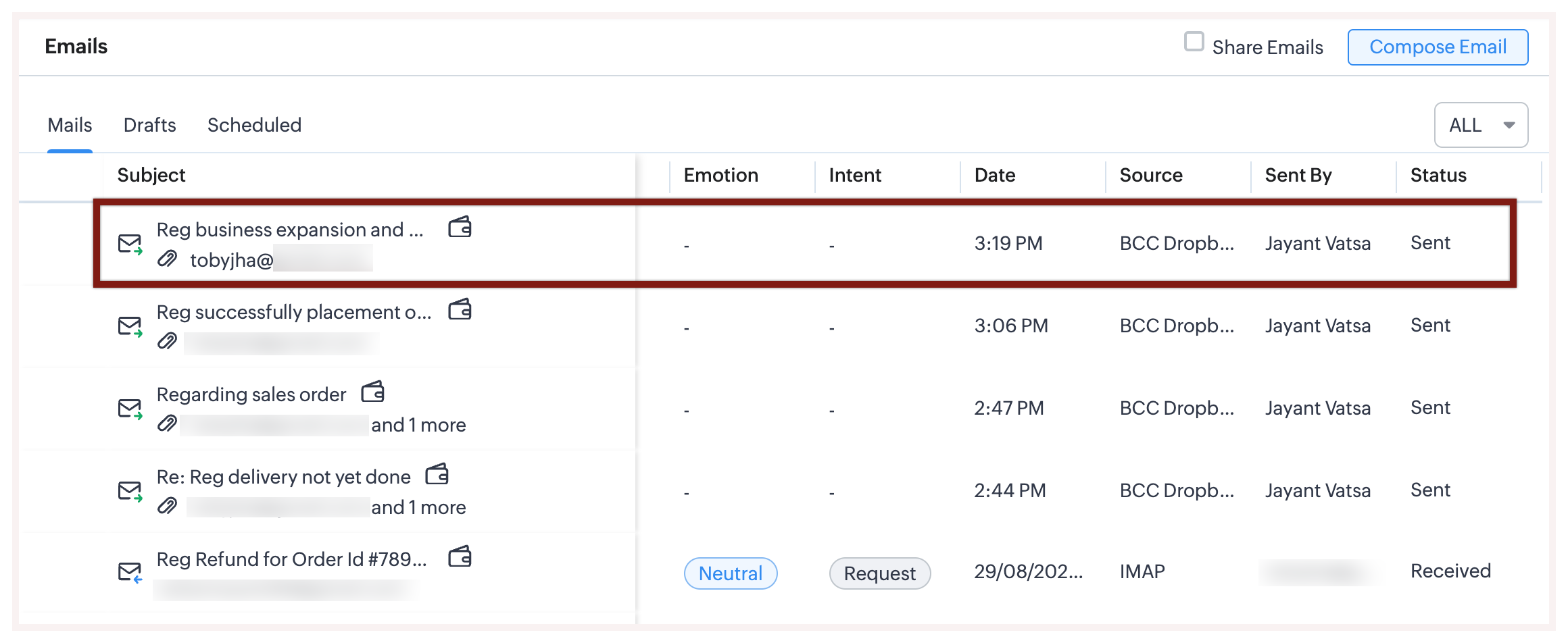Viewport: 1568px width, 643px height.
Task: Enable the Share Emails checkbox
Action: [x=1194, y=42]
